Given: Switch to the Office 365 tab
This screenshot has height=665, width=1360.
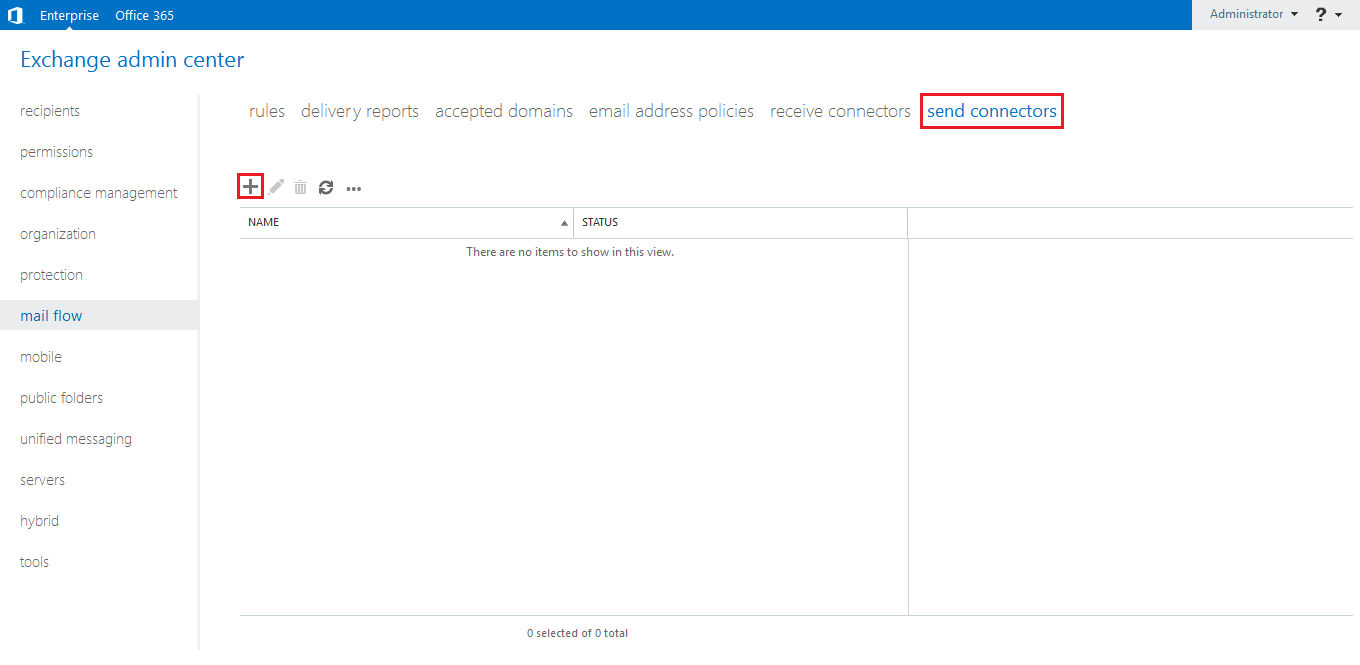Looking at the screenshot, I should [x=144, y=15].
